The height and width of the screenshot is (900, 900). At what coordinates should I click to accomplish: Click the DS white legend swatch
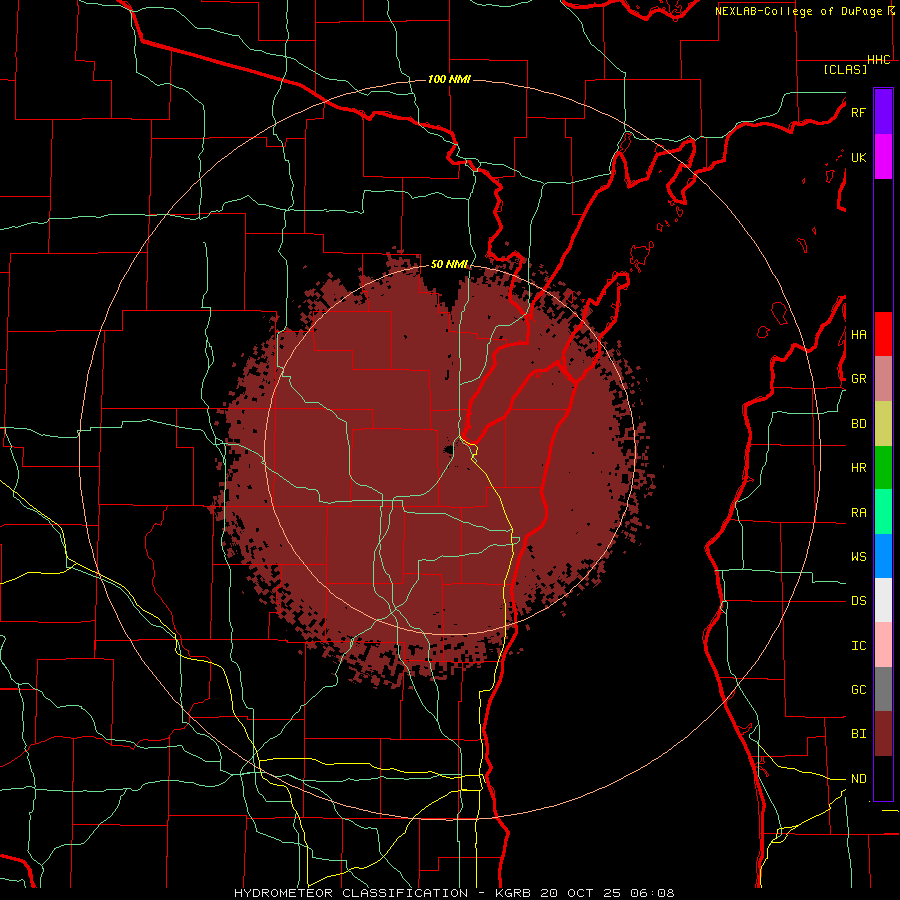(883, 600)
